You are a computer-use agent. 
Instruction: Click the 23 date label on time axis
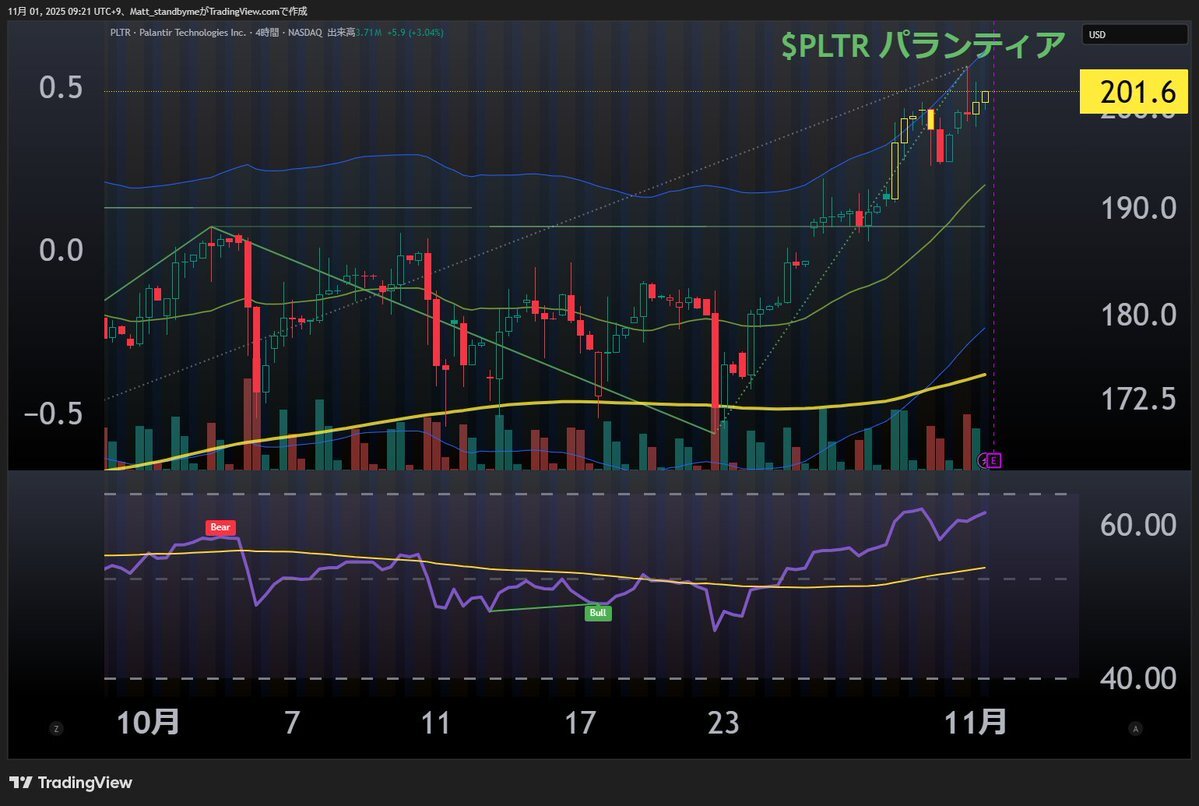[722, 722]
